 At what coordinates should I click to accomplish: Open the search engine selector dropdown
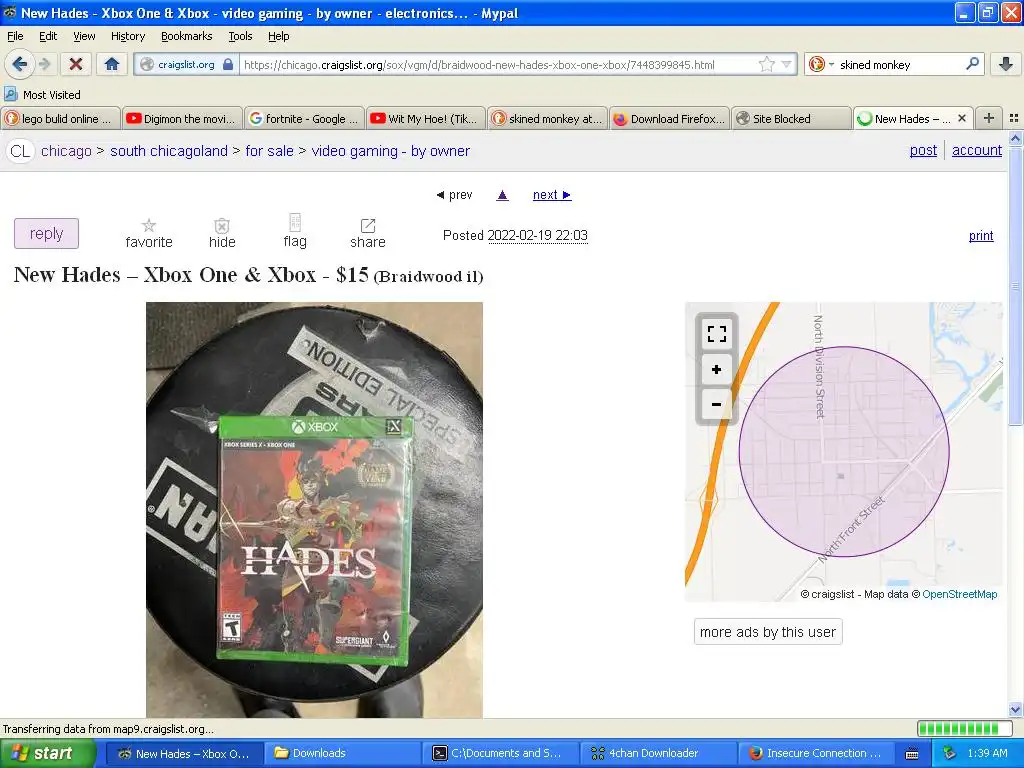coord(821,64)
